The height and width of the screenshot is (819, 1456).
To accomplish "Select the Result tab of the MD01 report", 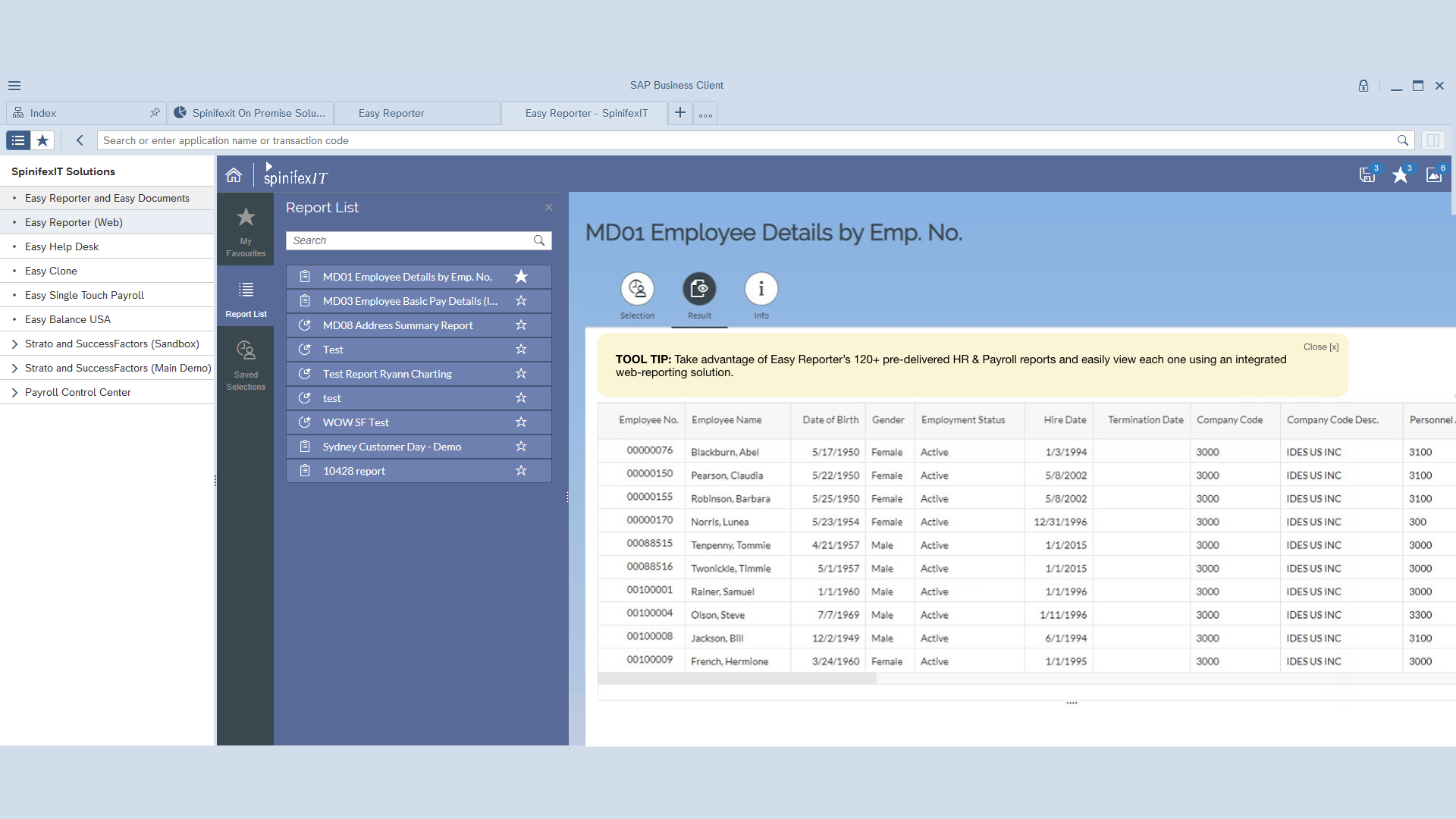I will [699, 288].
